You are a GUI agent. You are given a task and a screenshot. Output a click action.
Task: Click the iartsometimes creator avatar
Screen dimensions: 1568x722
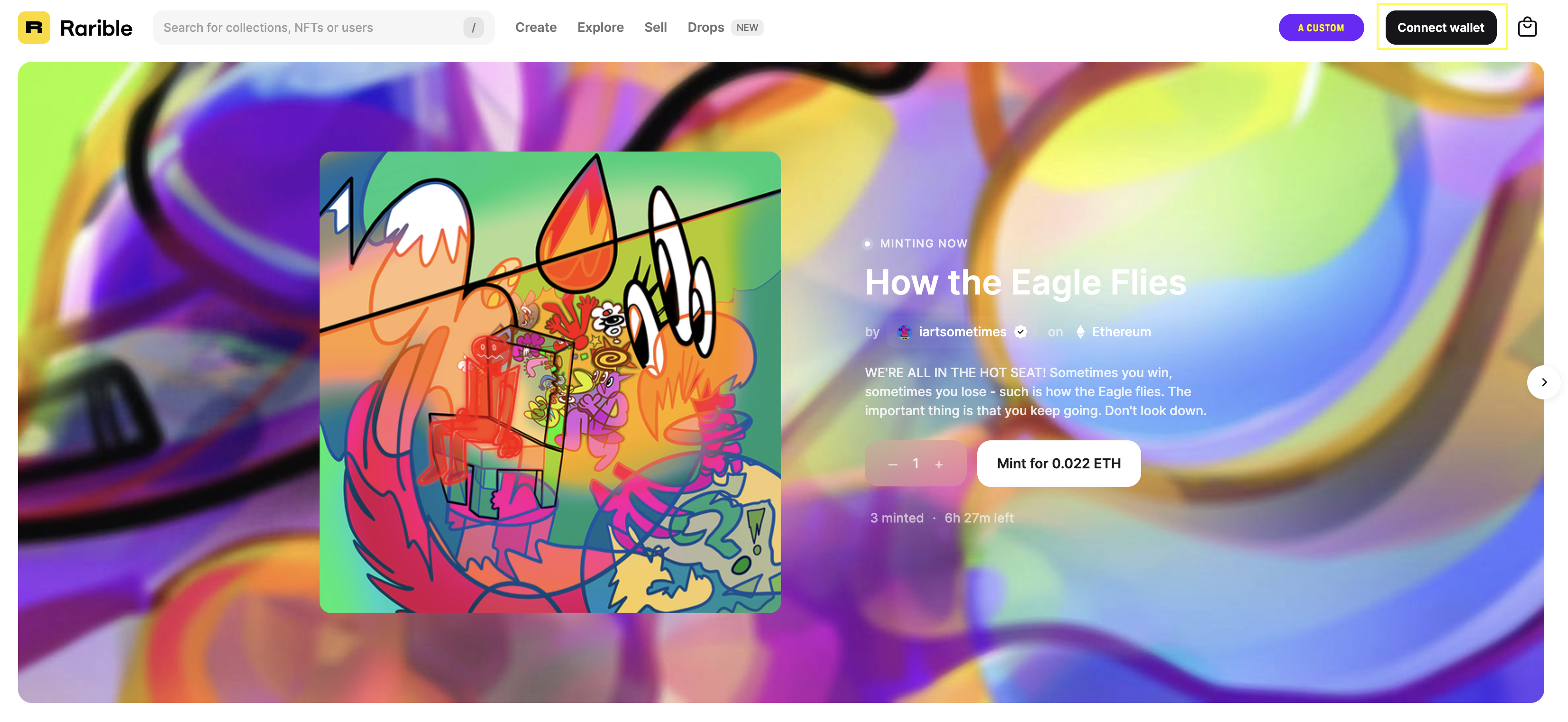click(904, 332)
